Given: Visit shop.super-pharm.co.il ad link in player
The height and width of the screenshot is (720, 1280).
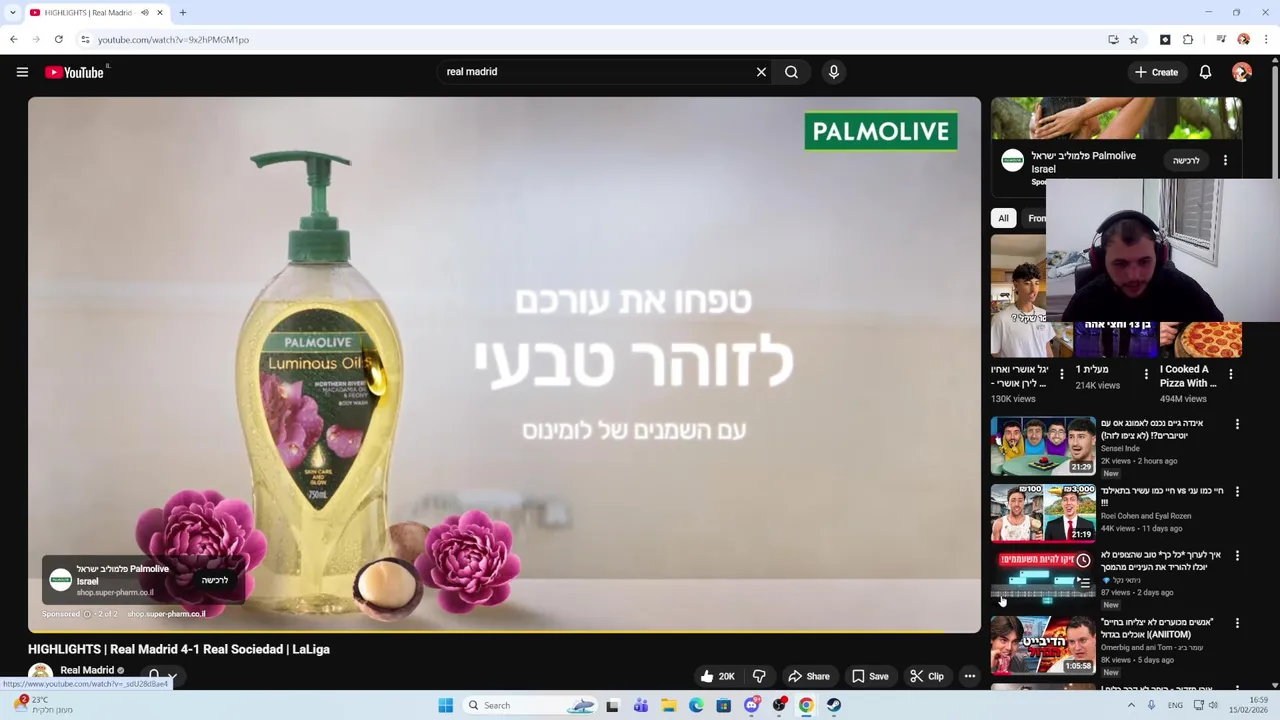Looking at the screenshot, I should 166,614.
